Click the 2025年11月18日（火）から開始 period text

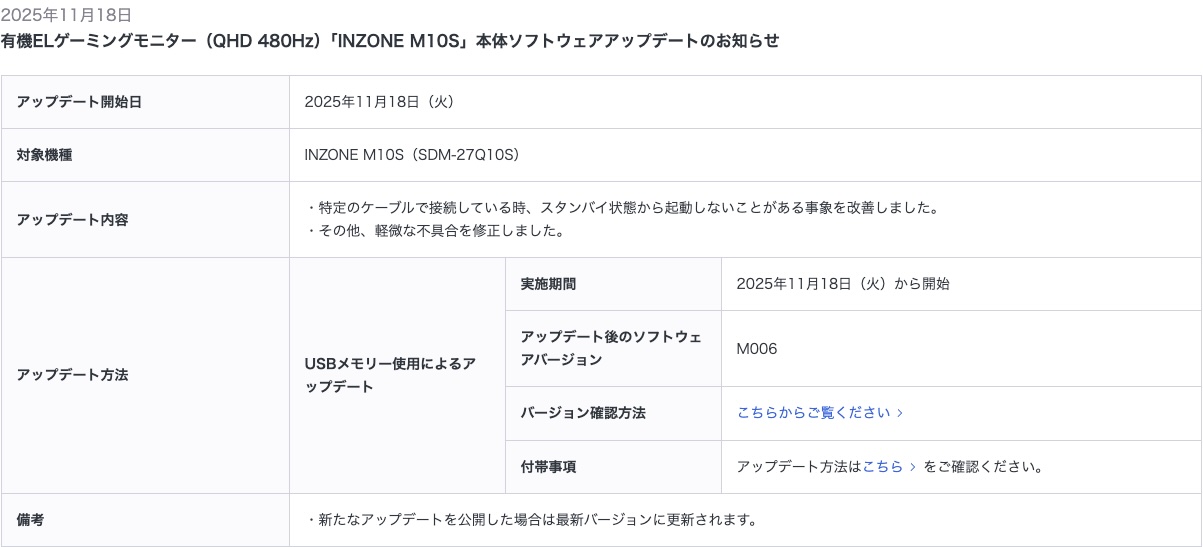coord(842,284)
